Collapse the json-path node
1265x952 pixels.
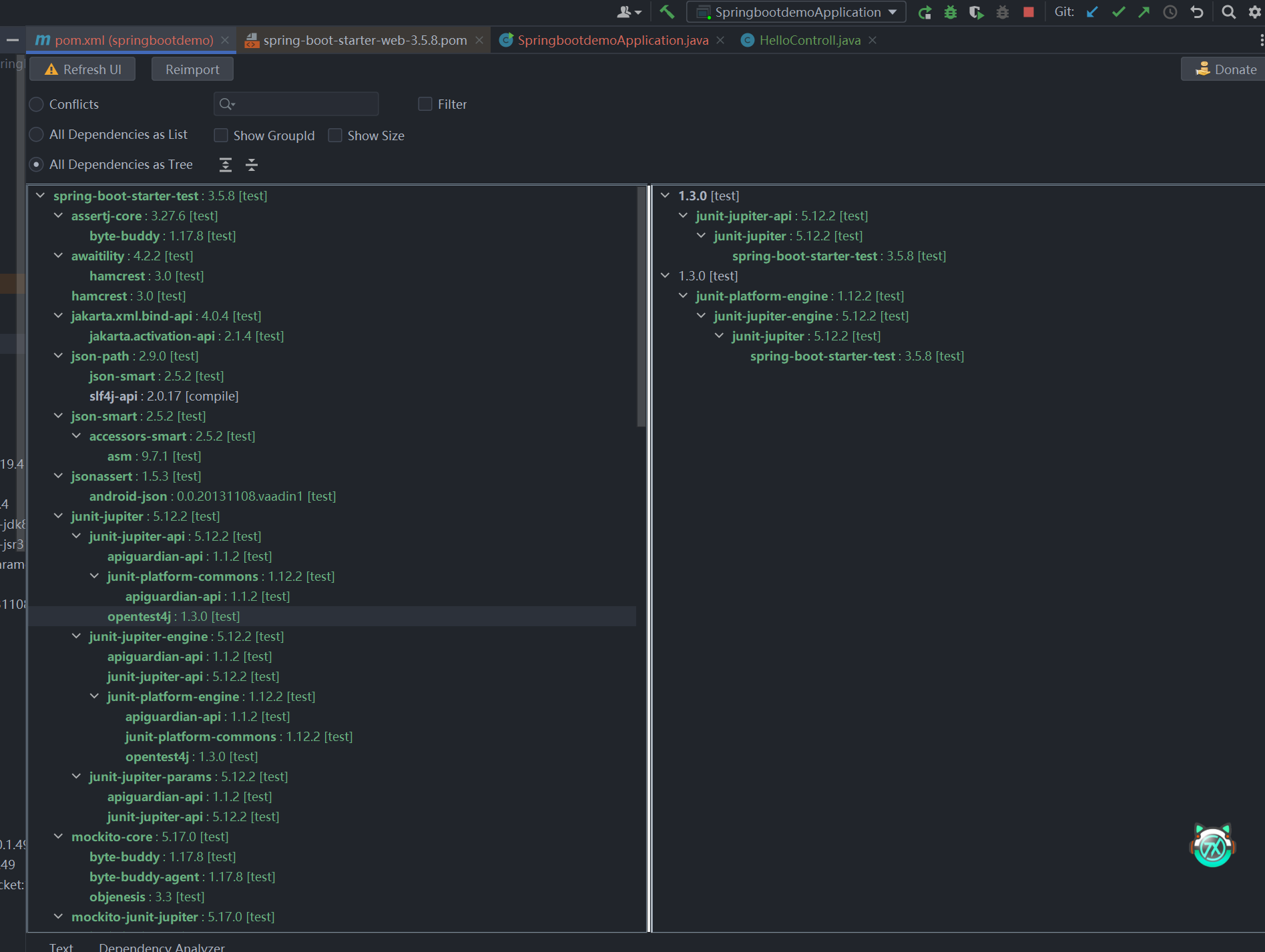59,356
